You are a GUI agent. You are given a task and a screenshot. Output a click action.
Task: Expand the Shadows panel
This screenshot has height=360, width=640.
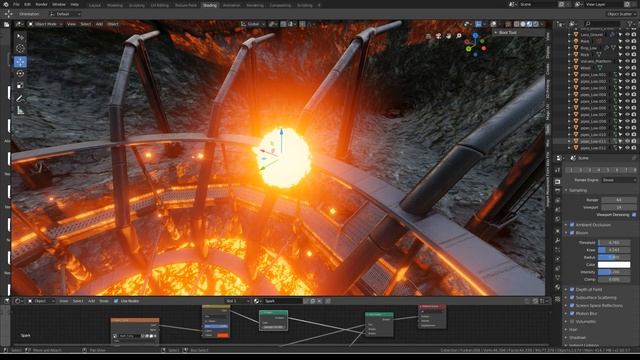(x=566, y=338)
